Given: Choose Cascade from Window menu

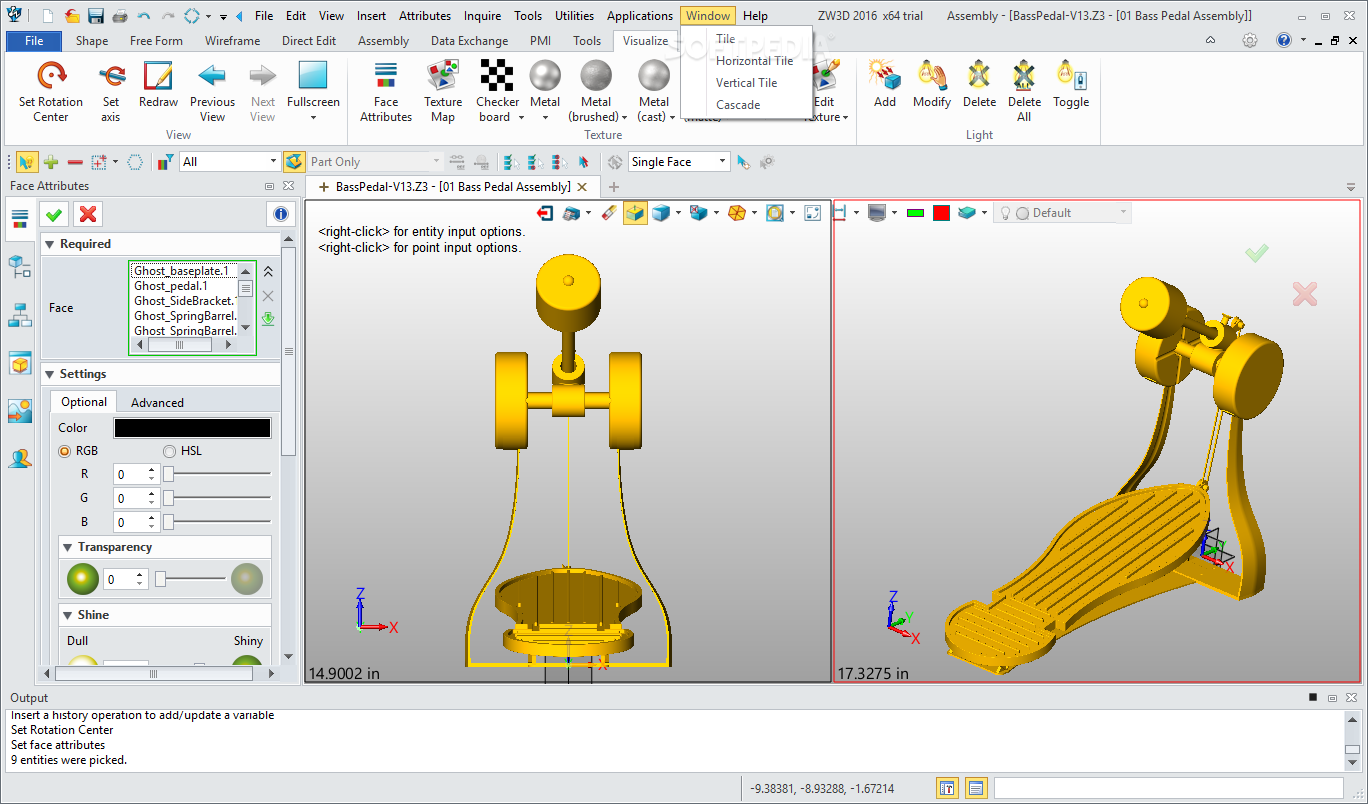Looking at the screenshot, I should 738,105.
